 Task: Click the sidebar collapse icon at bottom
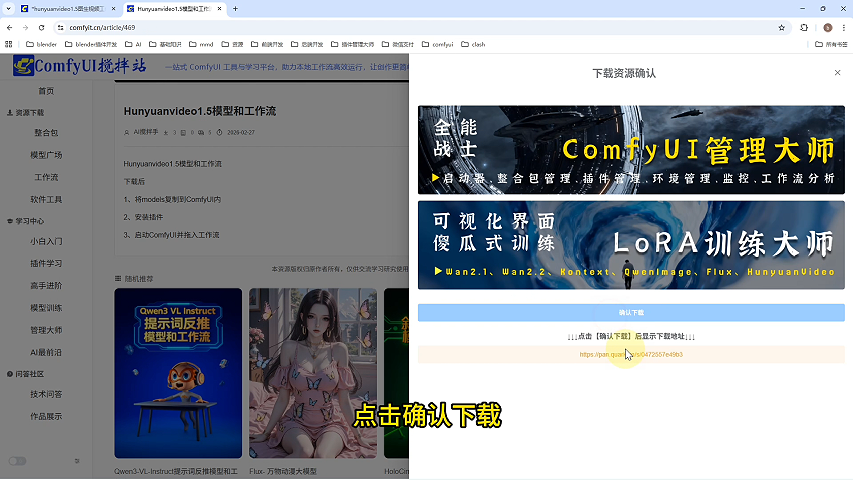(x=77, y=461)
